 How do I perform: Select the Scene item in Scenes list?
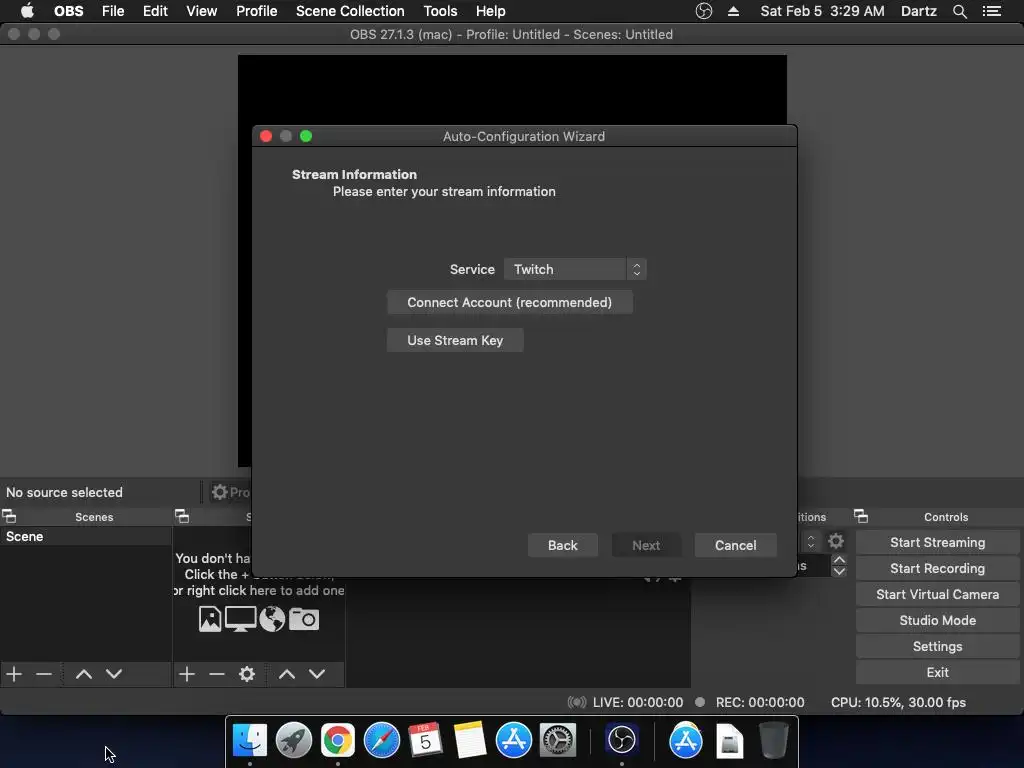86,536
